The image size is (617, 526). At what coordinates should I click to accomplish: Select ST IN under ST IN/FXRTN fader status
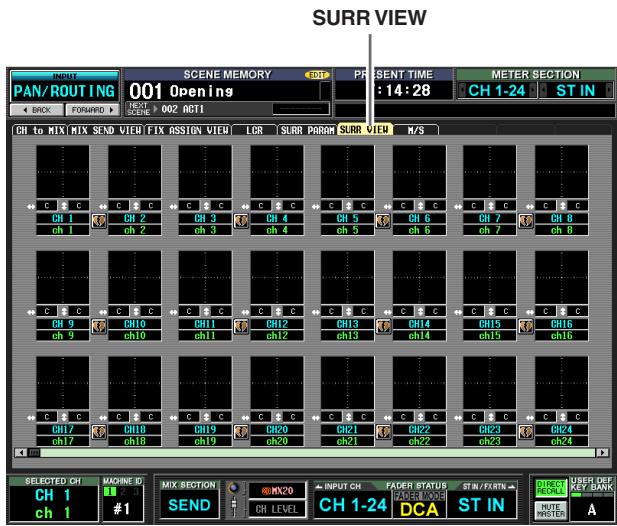tap(481, 505)
